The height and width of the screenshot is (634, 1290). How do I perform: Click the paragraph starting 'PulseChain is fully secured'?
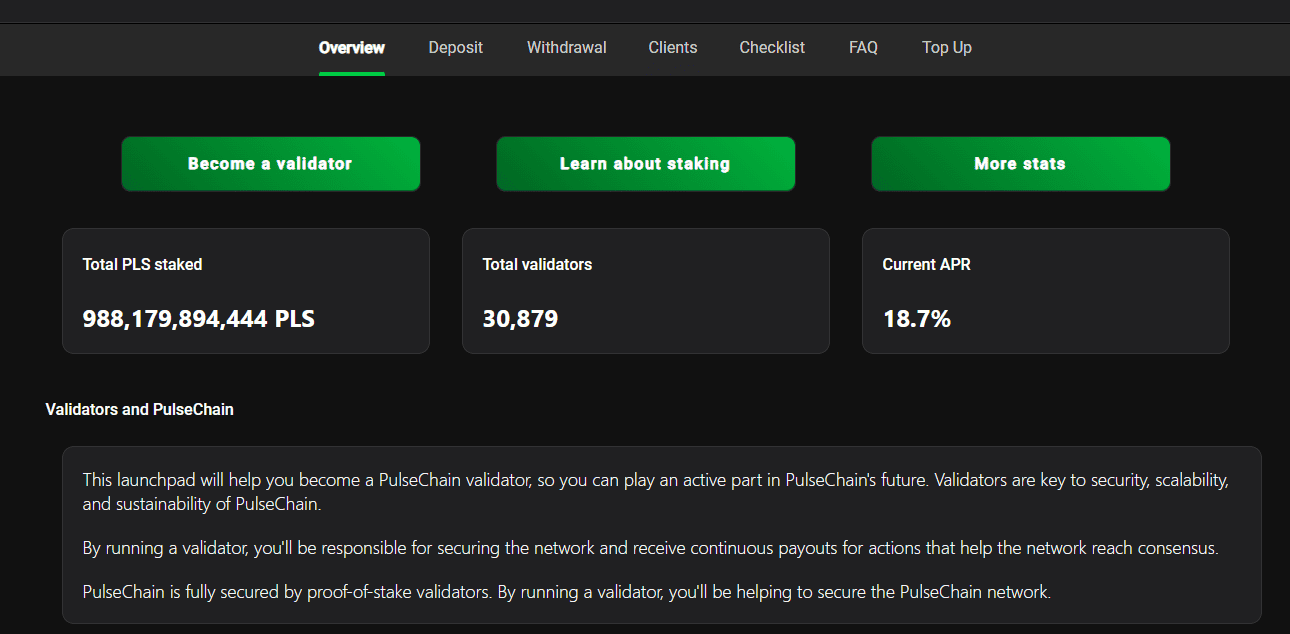(x=567, y=592)
